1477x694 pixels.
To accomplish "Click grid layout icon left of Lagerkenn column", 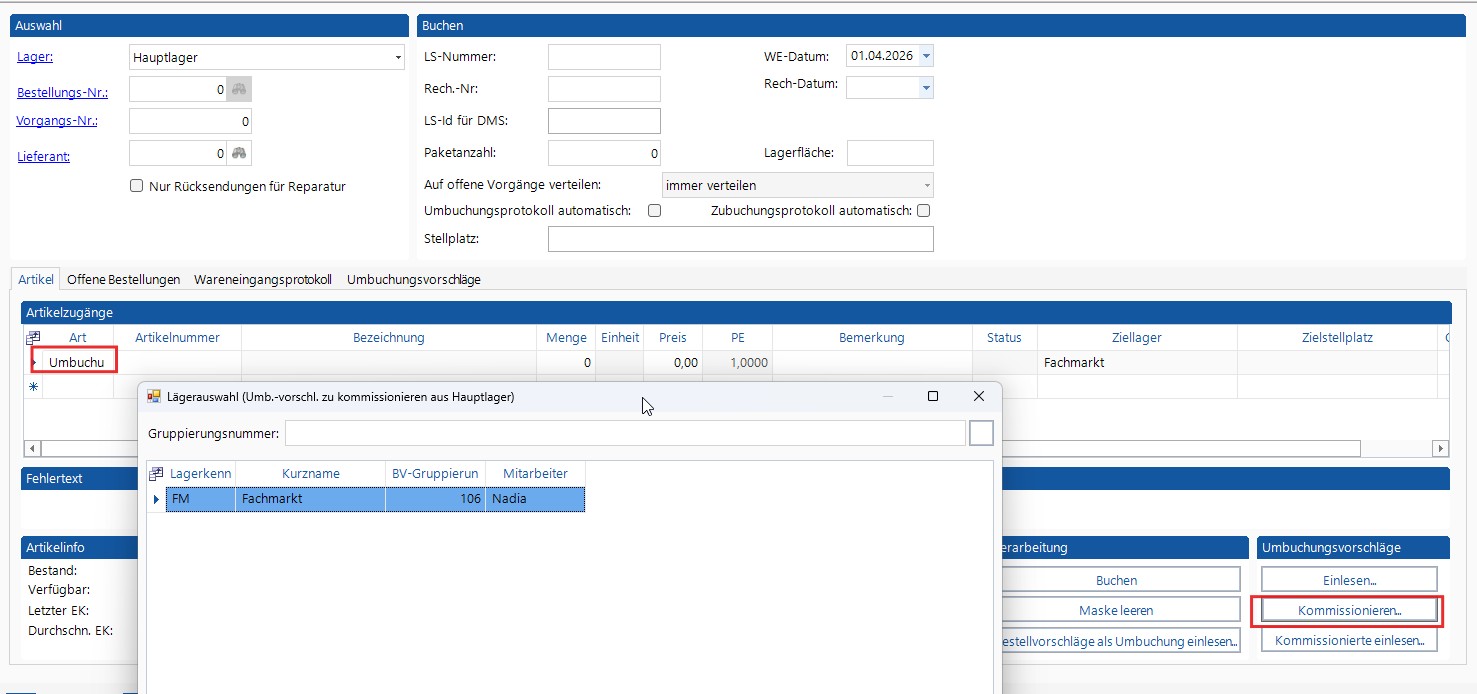I will 156,473.
